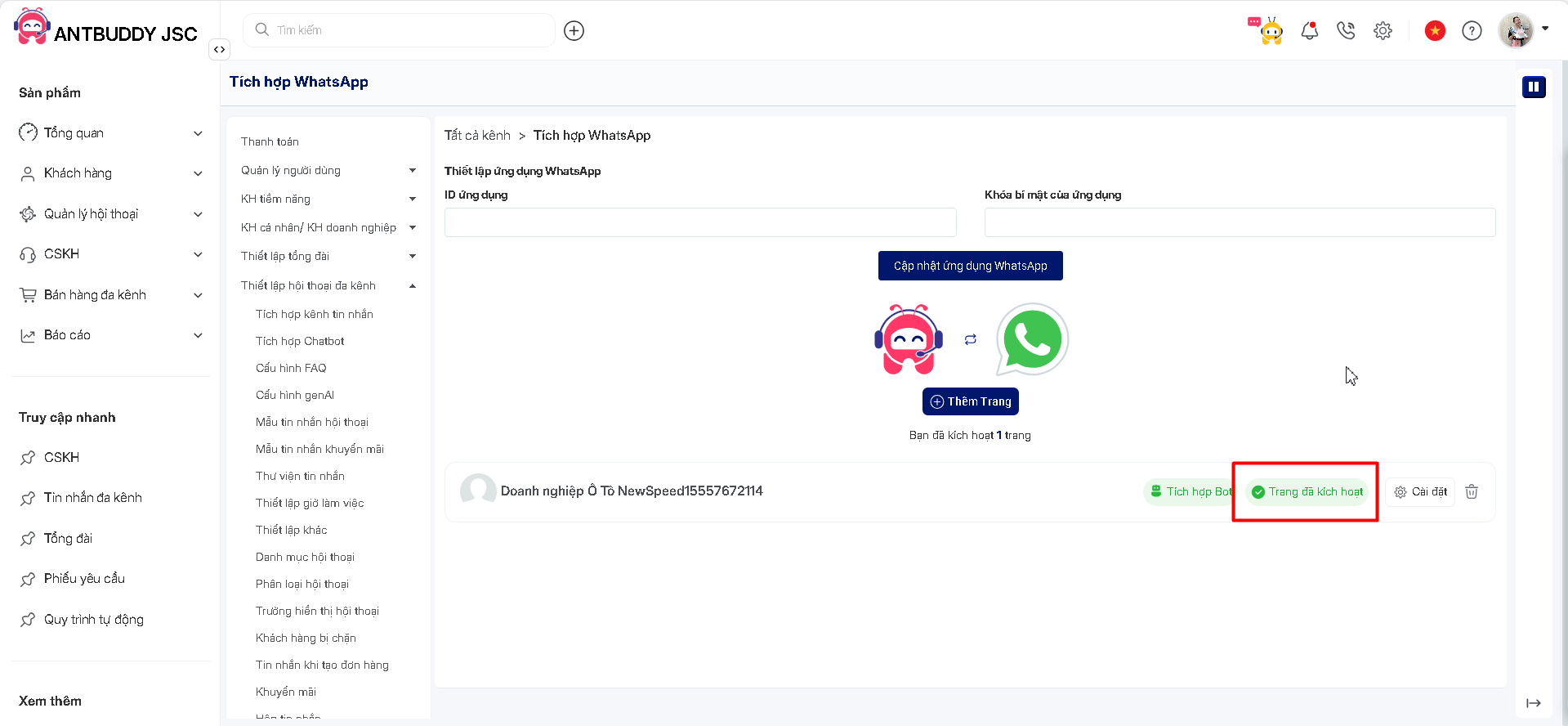
Task: Expand Quản lý người dùng submenu arrow
Action: coord(413,170)
